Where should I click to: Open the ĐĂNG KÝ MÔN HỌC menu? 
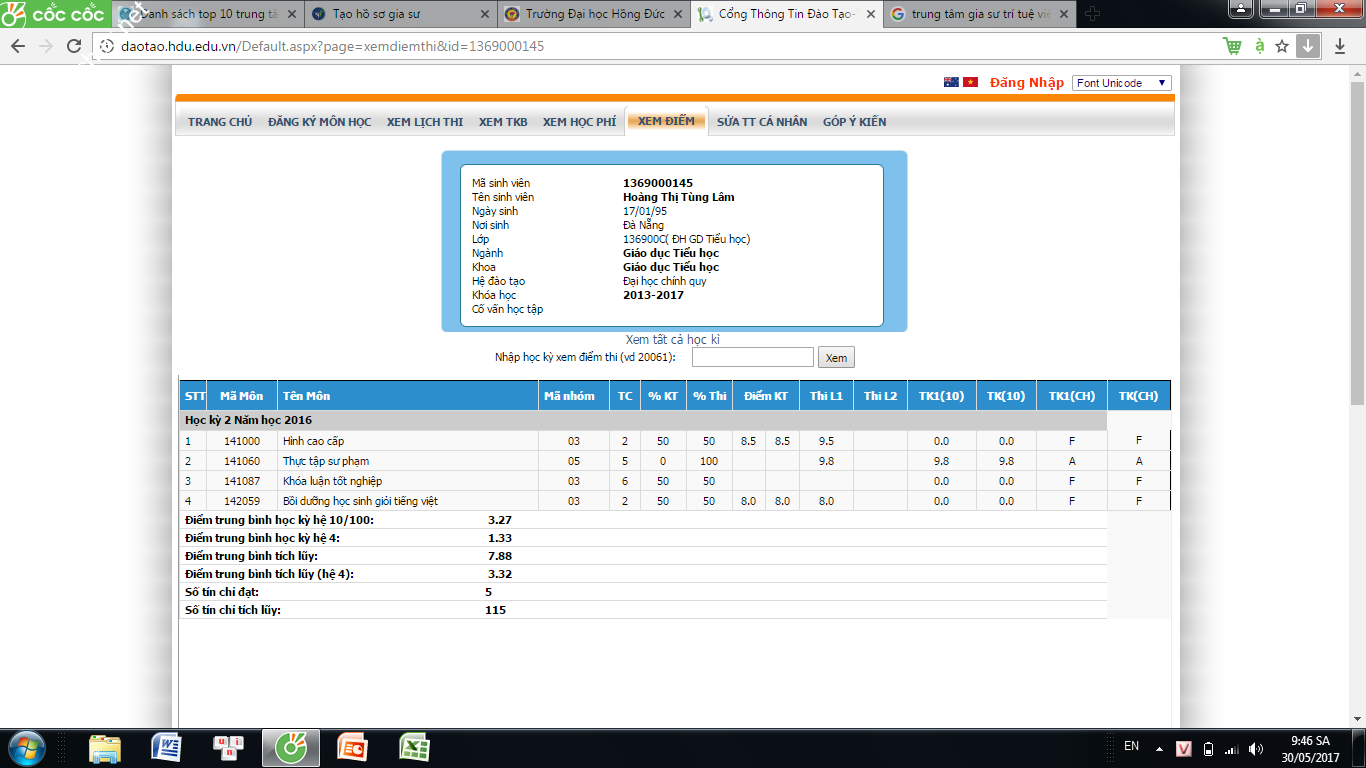[x=319, y=122]
